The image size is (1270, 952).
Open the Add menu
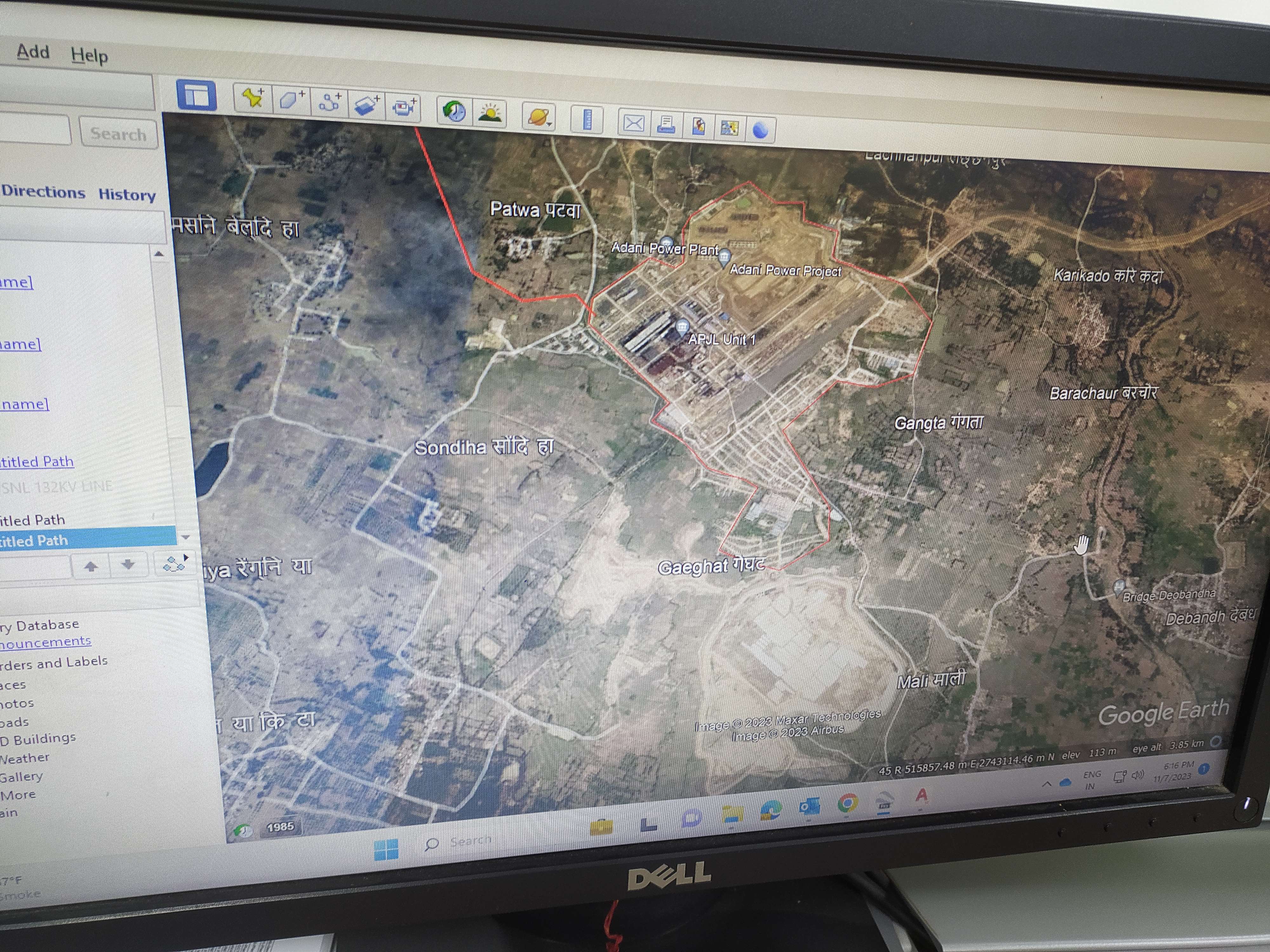pyautogui.click(x=33, y=52)
